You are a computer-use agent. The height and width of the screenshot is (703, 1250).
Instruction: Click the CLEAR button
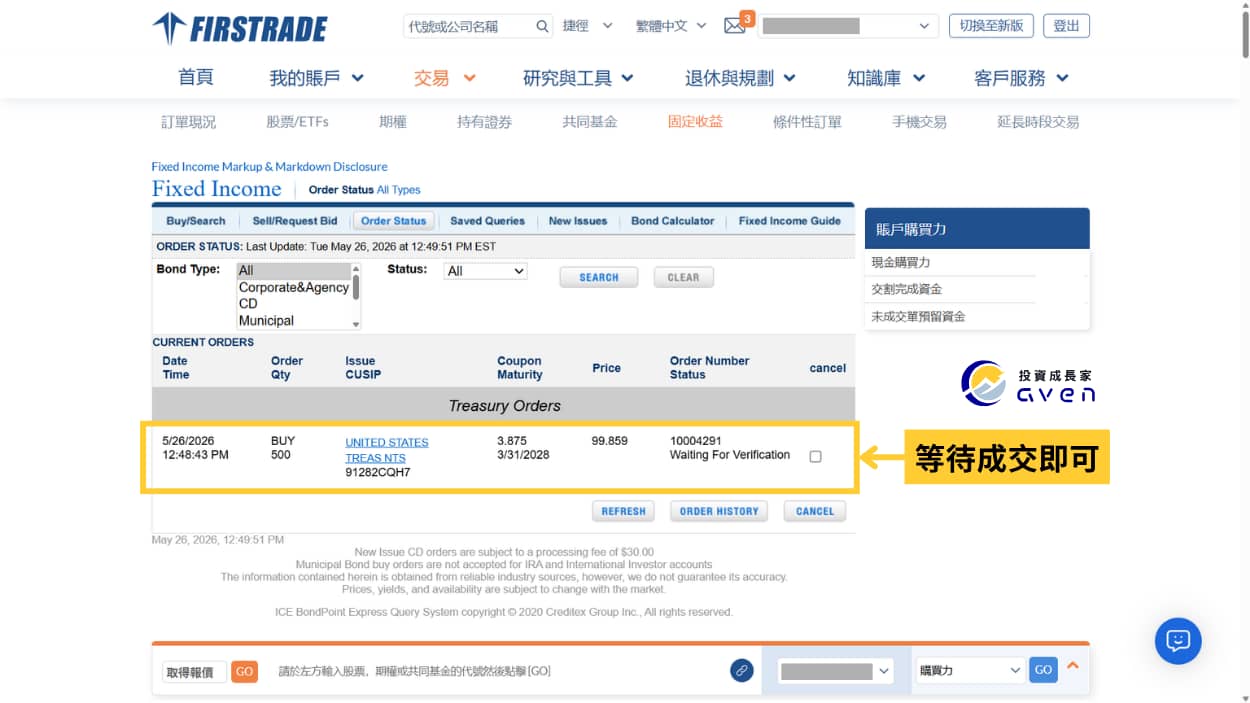coord(684,277)
